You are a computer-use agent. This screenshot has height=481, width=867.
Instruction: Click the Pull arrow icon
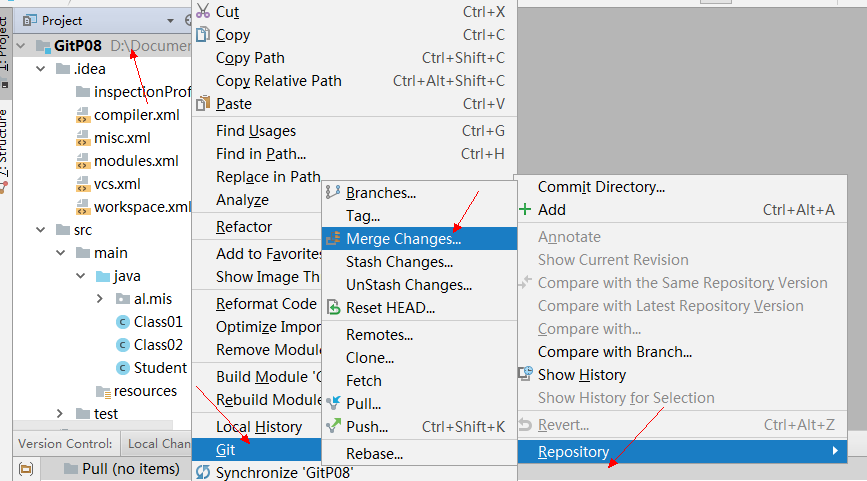coord(333,404)
